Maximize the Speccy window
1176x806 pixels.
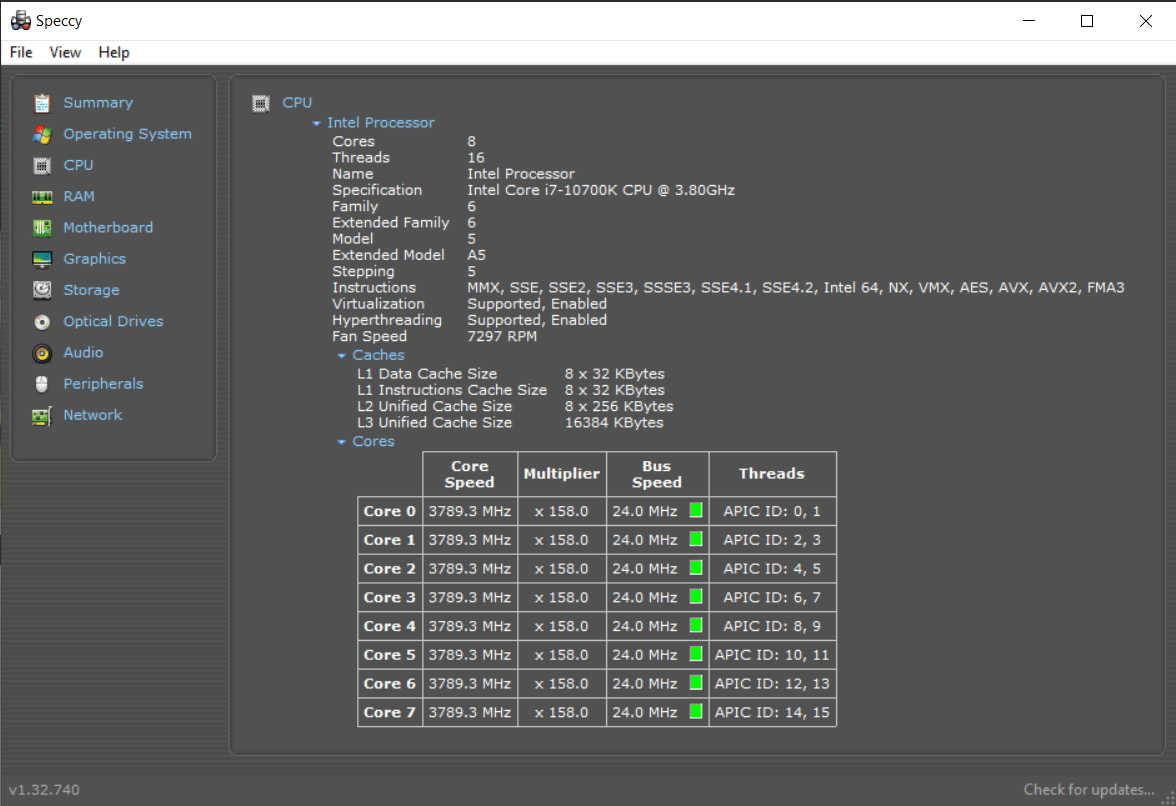click(x=1087, y=21)
